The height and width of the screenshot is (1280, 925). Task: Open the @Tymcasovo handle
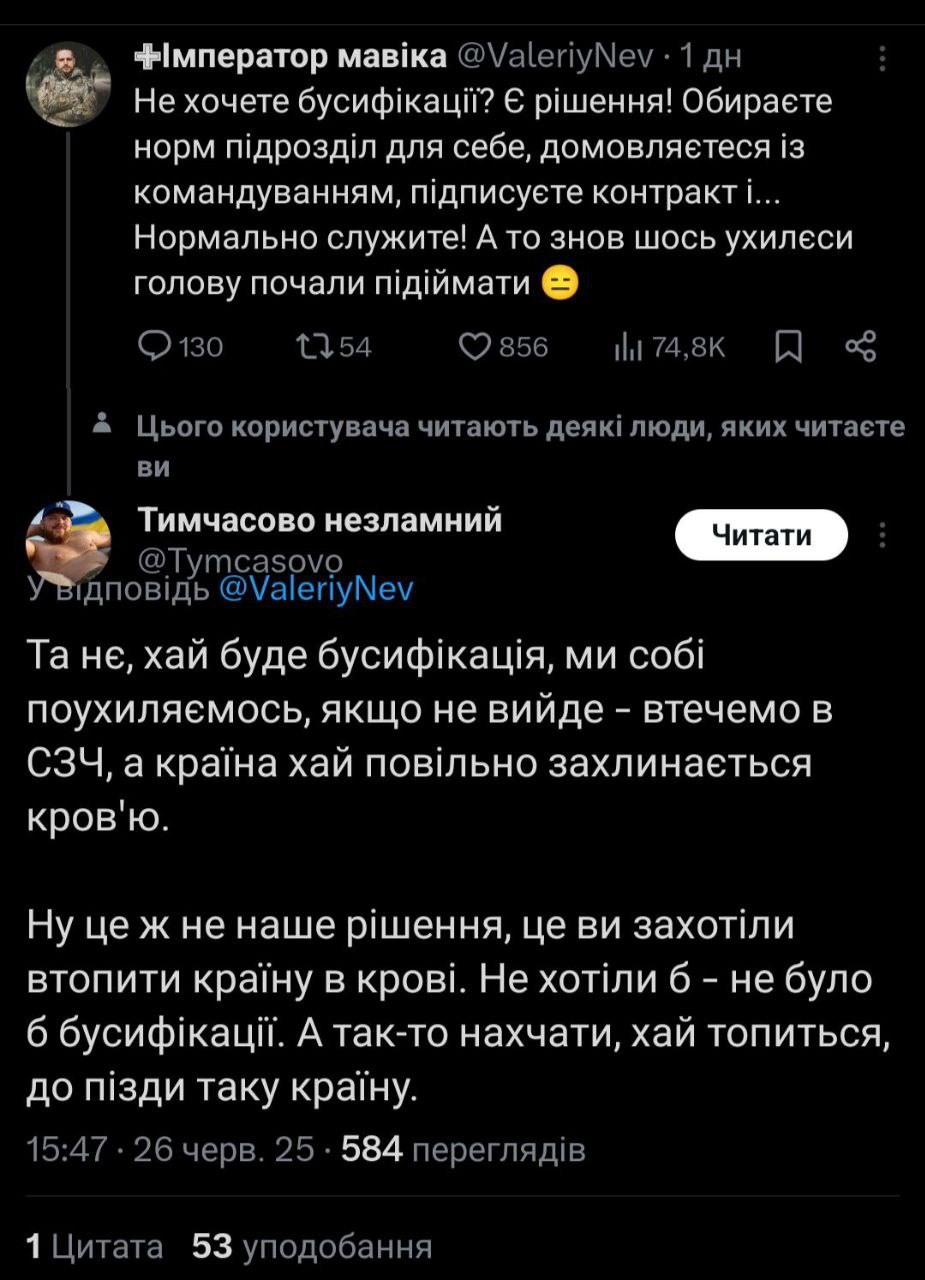(x=240, y=560)
